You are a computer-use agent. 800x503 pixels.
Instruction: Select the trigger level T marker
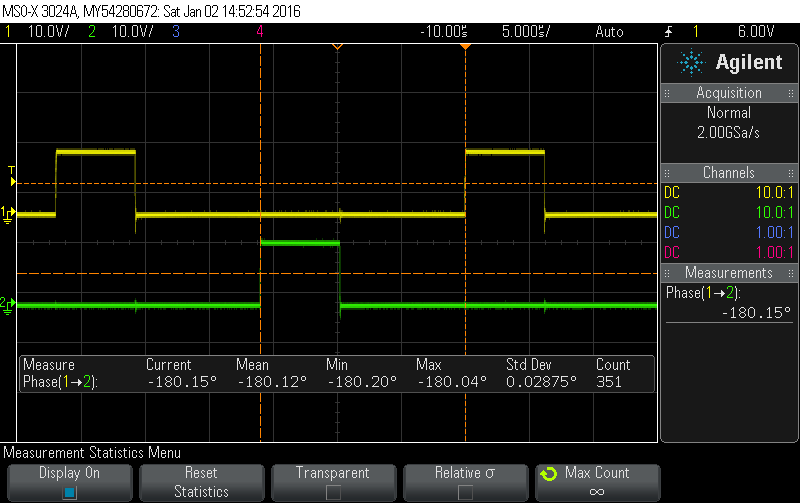click(x=12, y=175)
